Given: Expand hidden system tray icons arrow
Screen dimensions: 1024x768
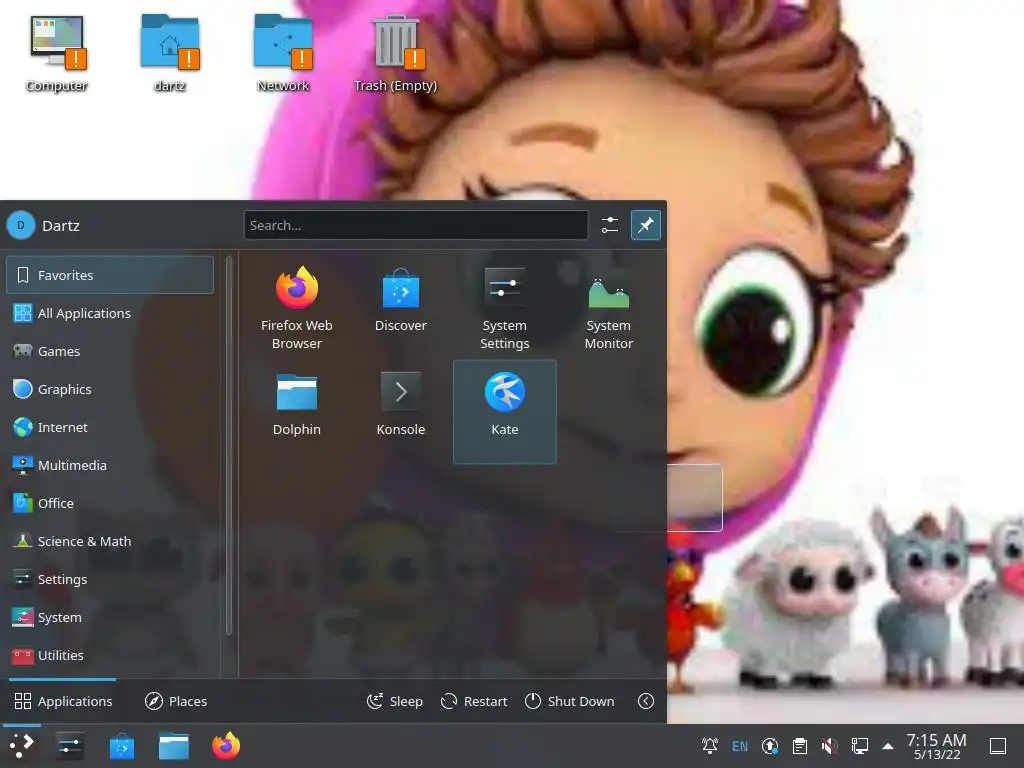Looking at the screenshot, I should coord(888,746).
